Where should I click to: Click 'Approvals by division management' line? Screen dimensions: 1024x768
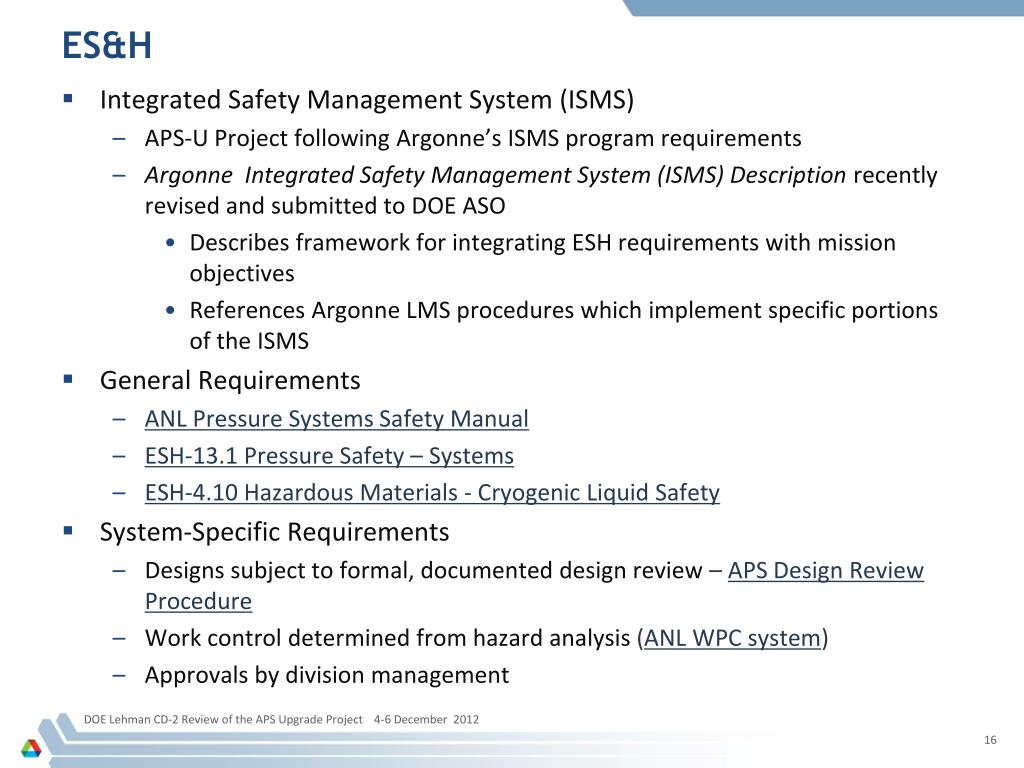(327, 675)
